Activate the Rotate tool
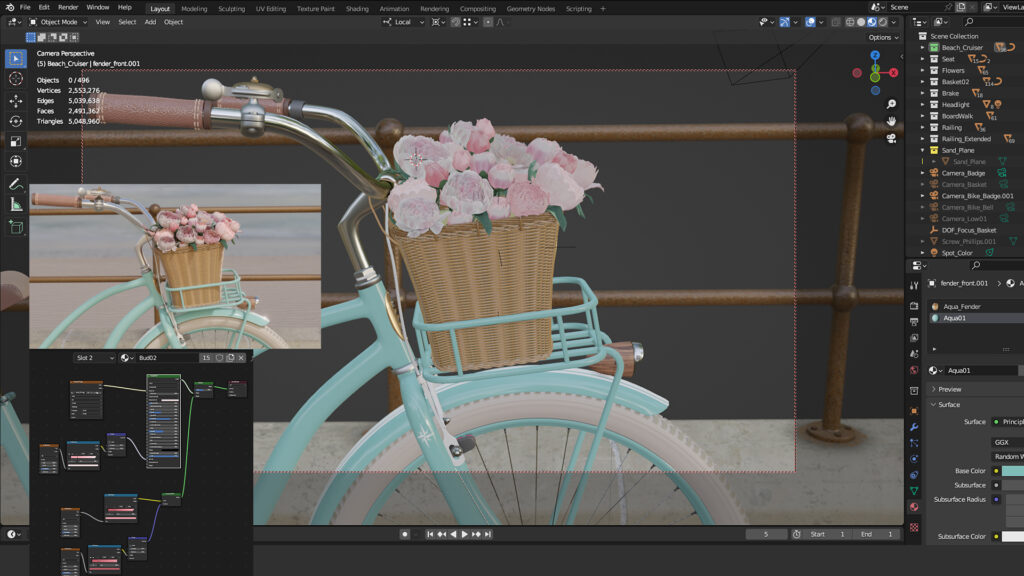Screen dimensions: 1024x576 16,121
